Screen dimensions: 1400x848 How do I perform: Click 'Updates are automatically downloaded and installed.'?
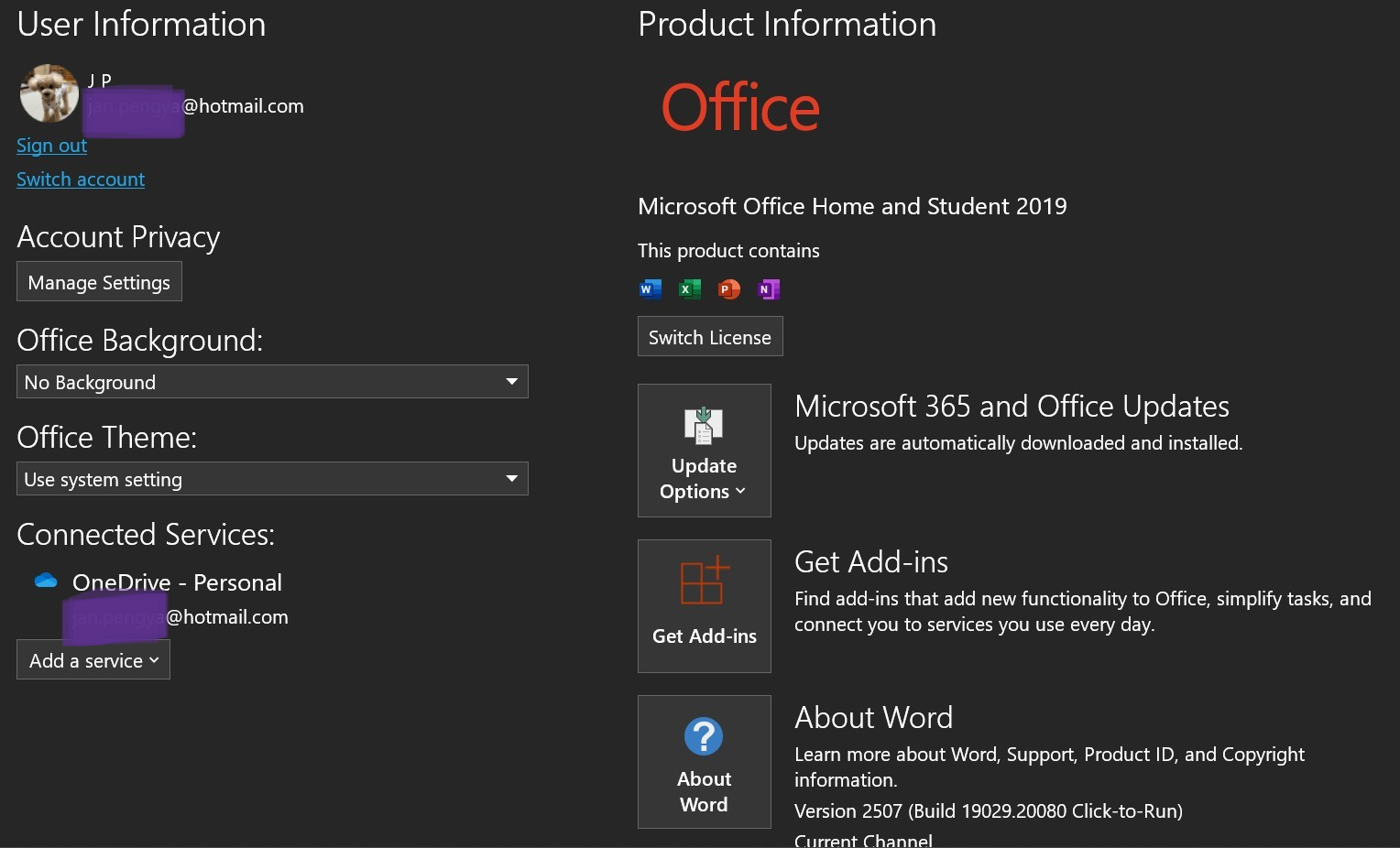click(1018, 443)
